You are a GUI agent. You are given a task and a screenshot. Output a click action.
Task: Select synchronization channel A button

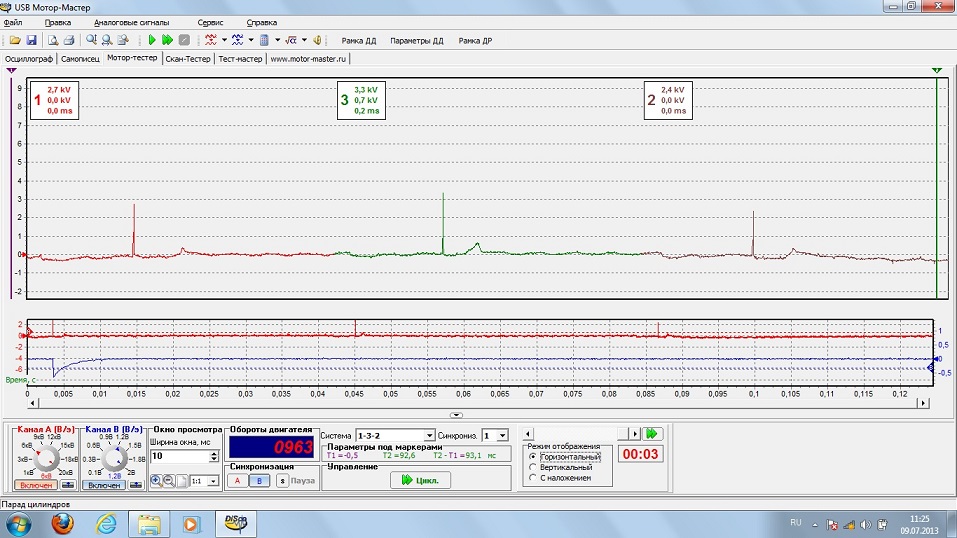[x=237, y=481]
